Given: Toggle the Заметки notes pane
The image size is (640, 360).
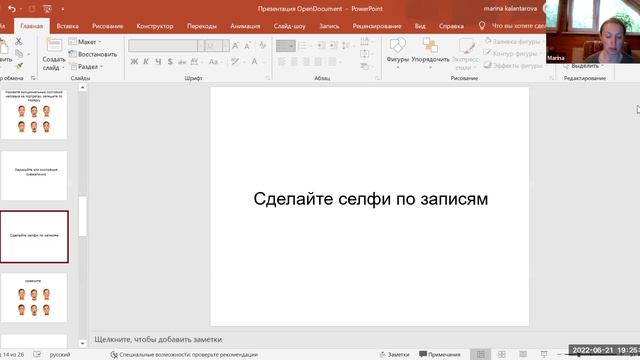Looking at the screenshot, I should click(394, 354).
